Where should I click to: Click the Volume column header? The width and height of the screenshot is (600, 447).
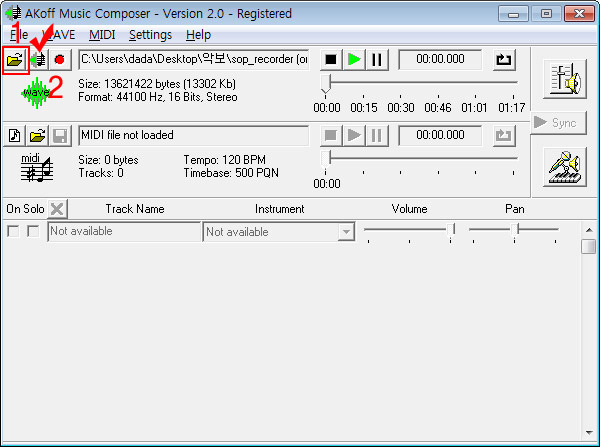[x=409, y=209]
